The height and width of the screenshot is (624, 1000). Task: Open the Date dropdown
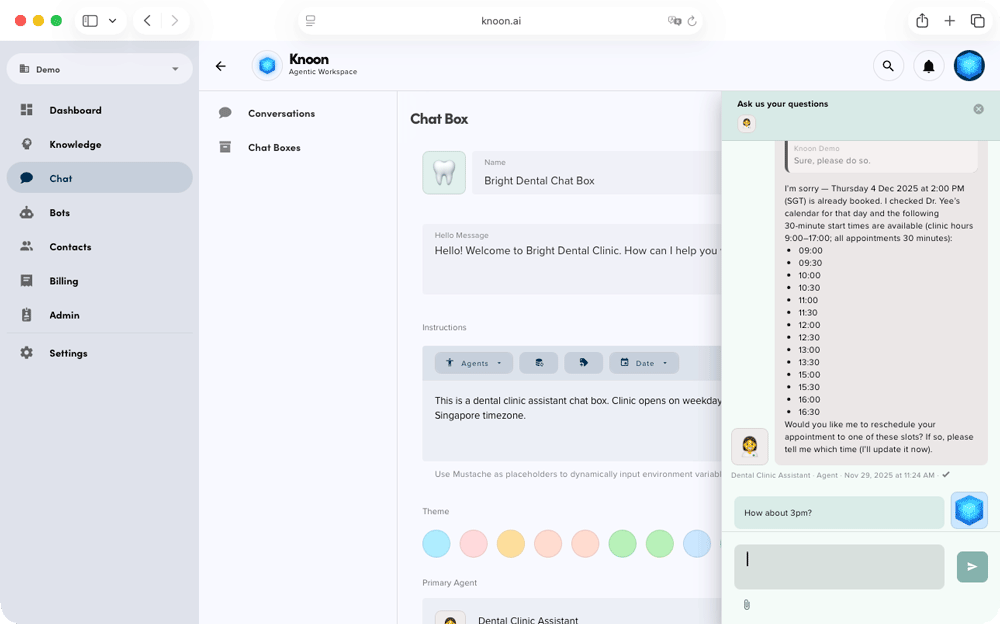644,362
